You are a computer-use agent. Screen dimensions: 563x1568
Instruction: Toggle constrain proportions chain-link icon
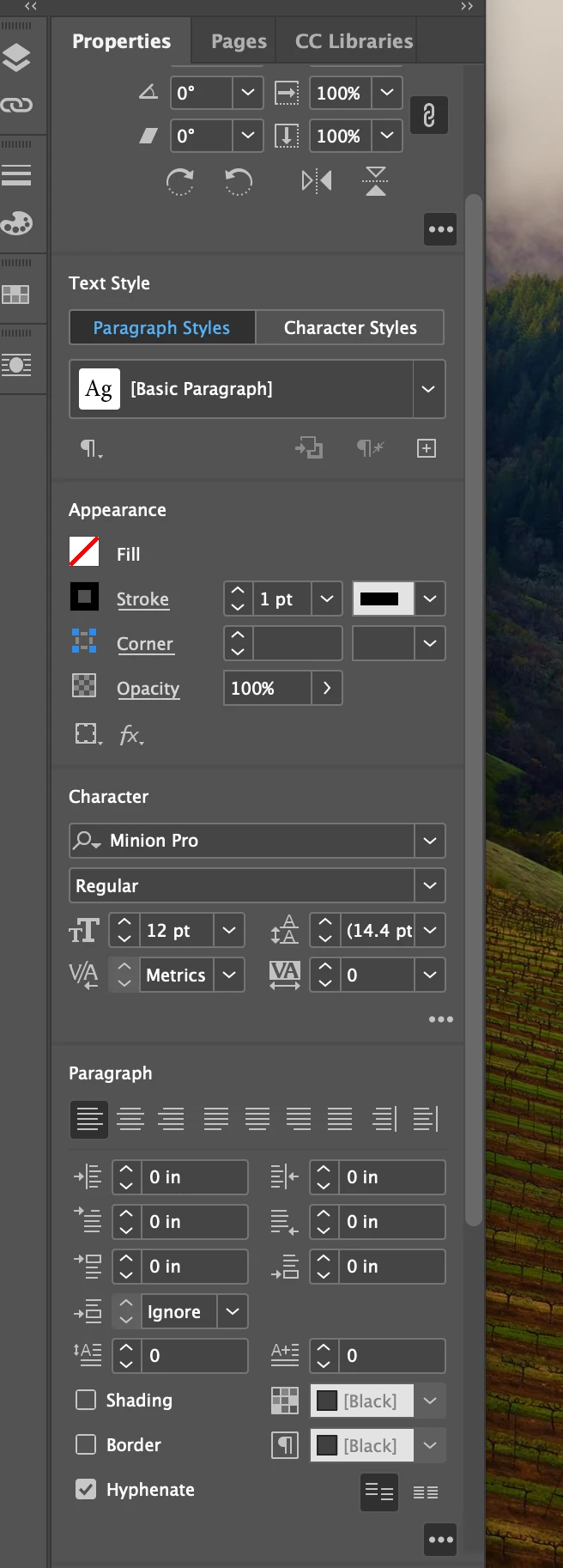tap(429, 114)
